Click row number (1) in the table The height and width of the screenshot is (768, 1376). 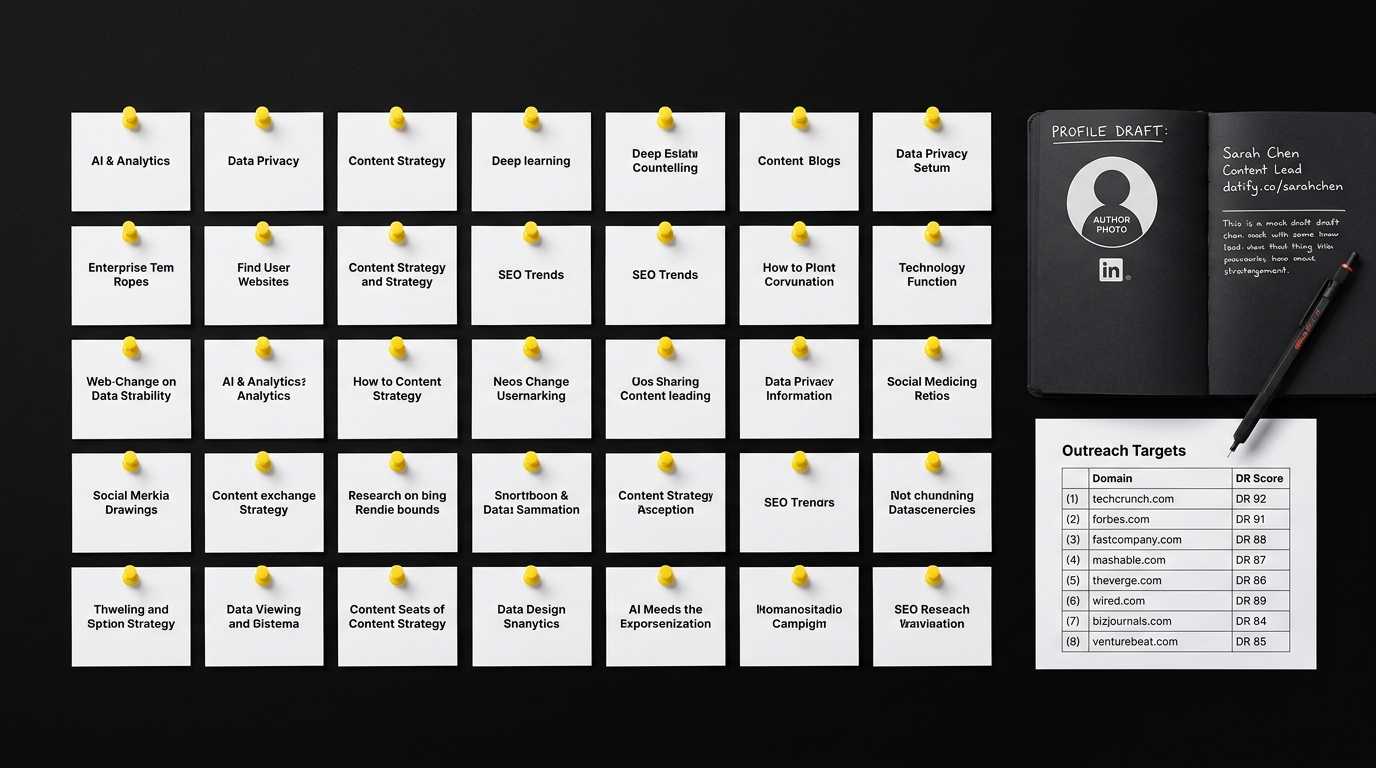(1073, 499)
